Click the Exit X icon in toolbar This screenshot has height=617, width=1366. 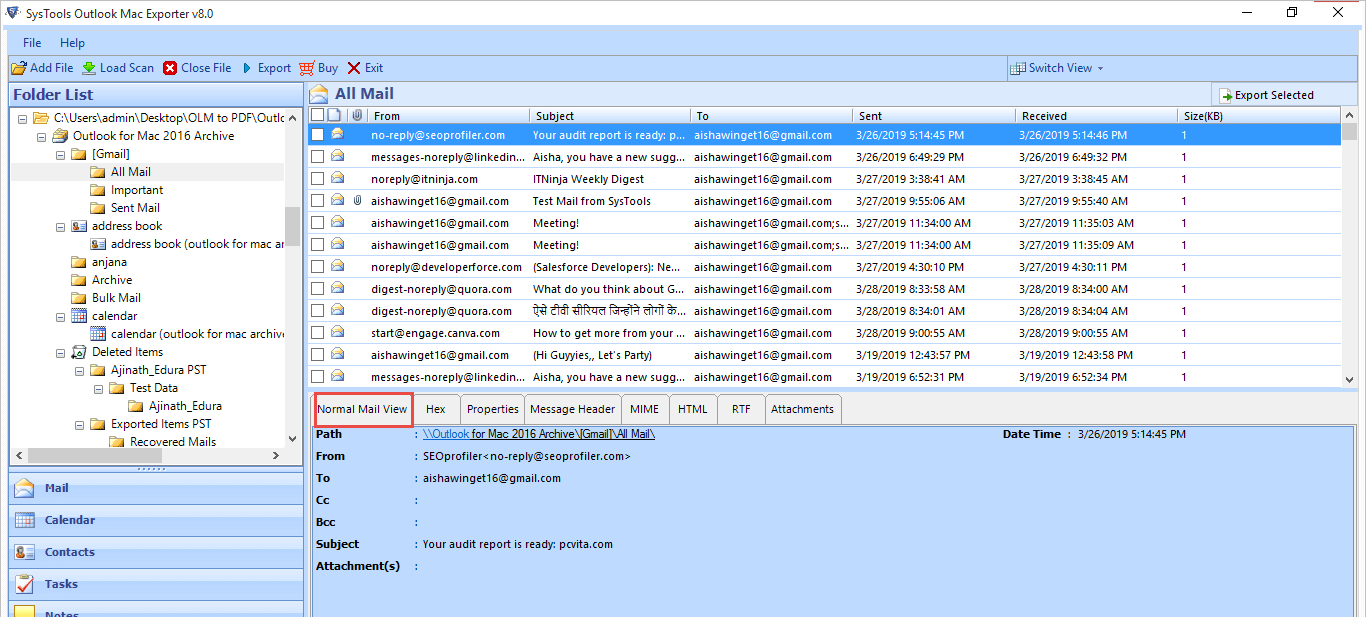[x=354, y=68]
